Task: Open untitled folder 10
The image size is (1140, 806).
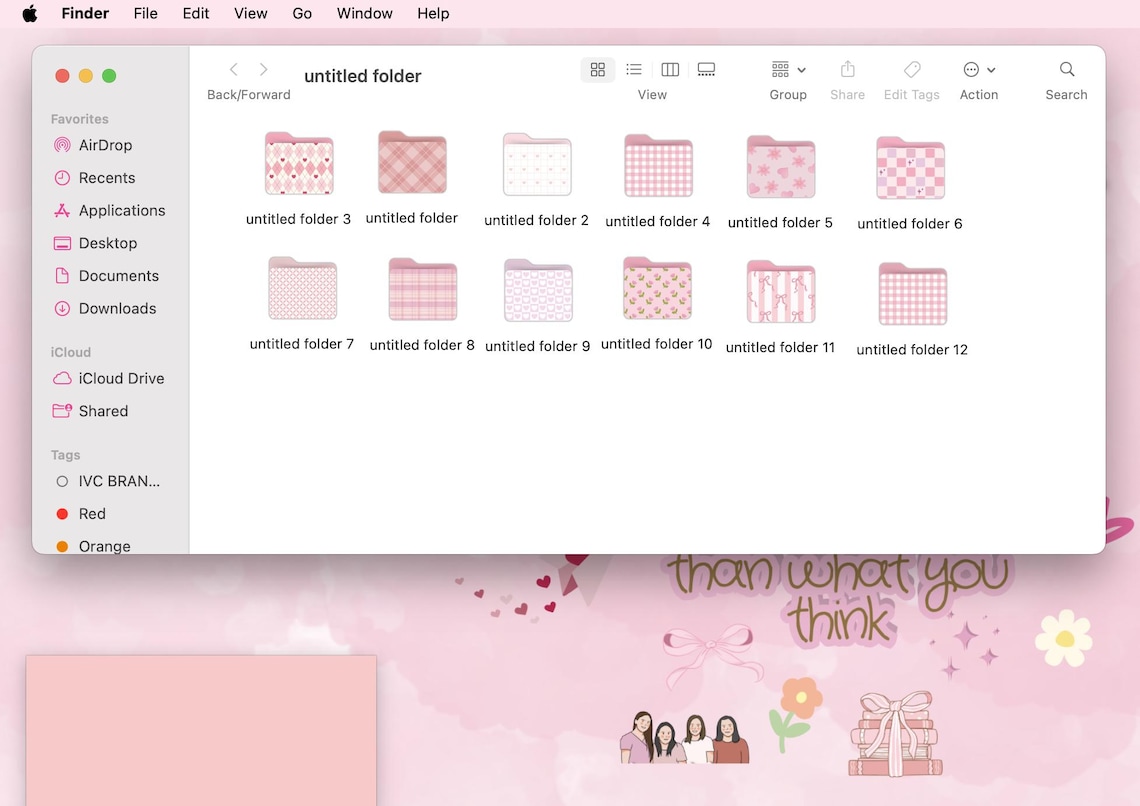Action: coord(656,290)
